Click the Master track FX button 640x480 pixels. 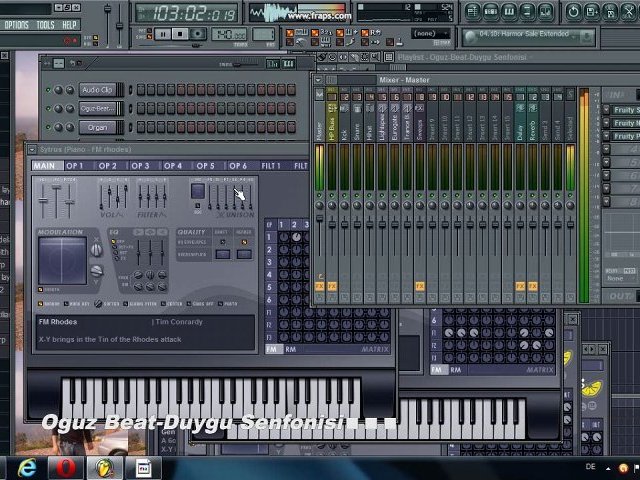[321, 287]
